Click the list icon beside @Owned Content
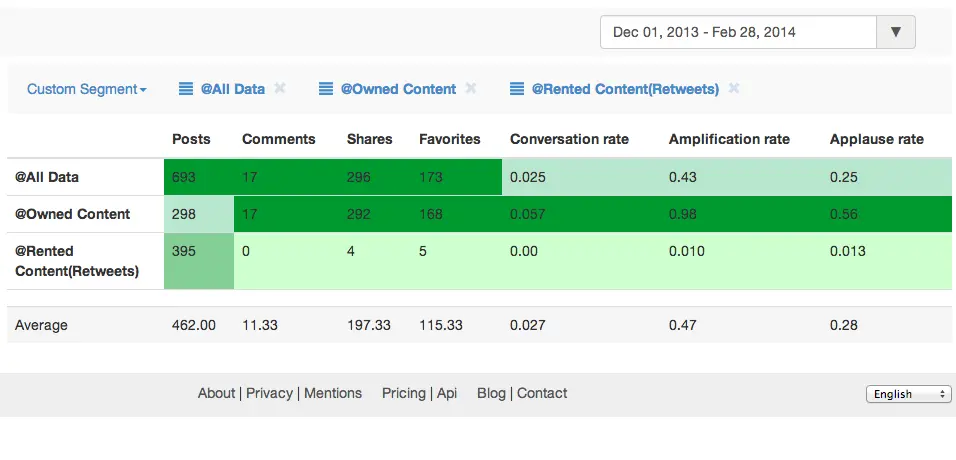Viewport: 956px width, 460px height. click(x=325, y=89)
